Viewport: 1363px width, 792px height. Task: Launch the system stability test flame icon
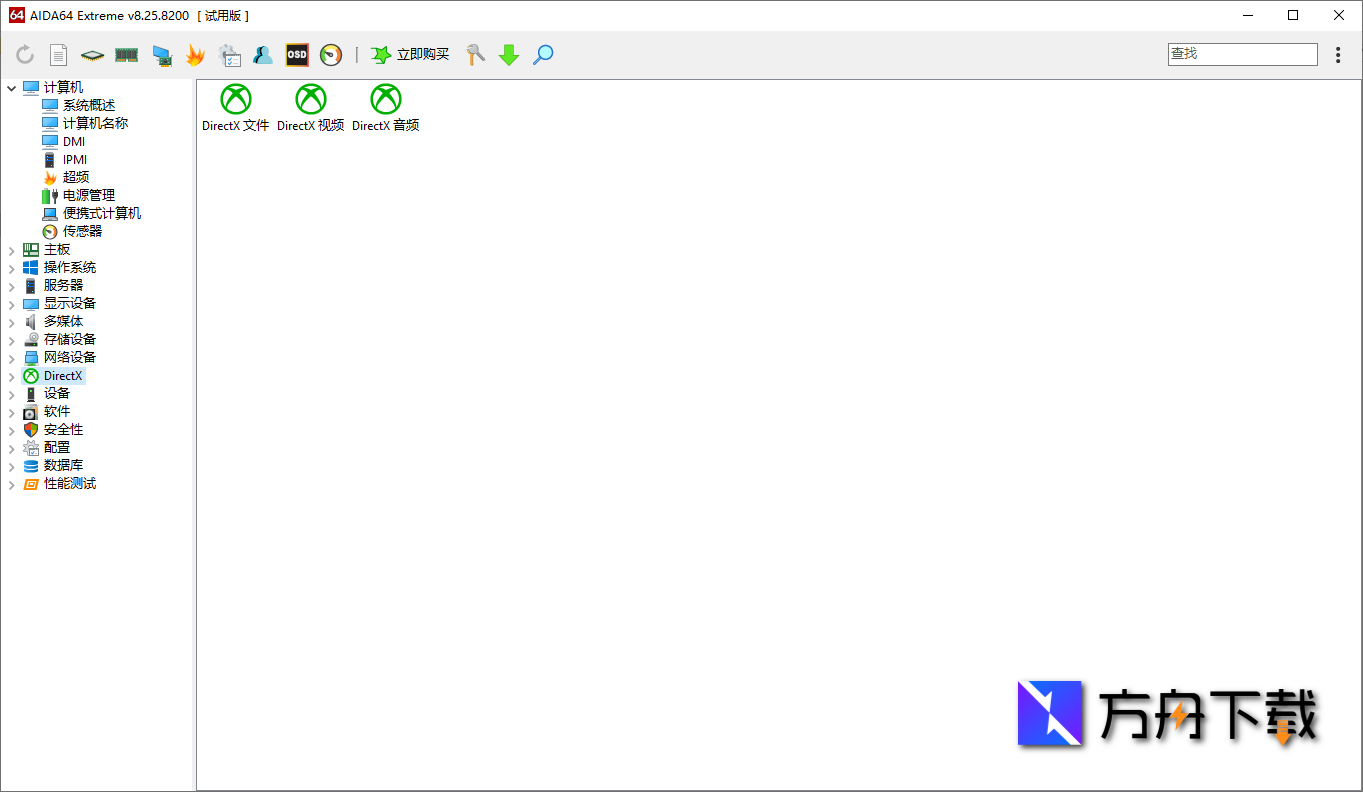[195, 55]
